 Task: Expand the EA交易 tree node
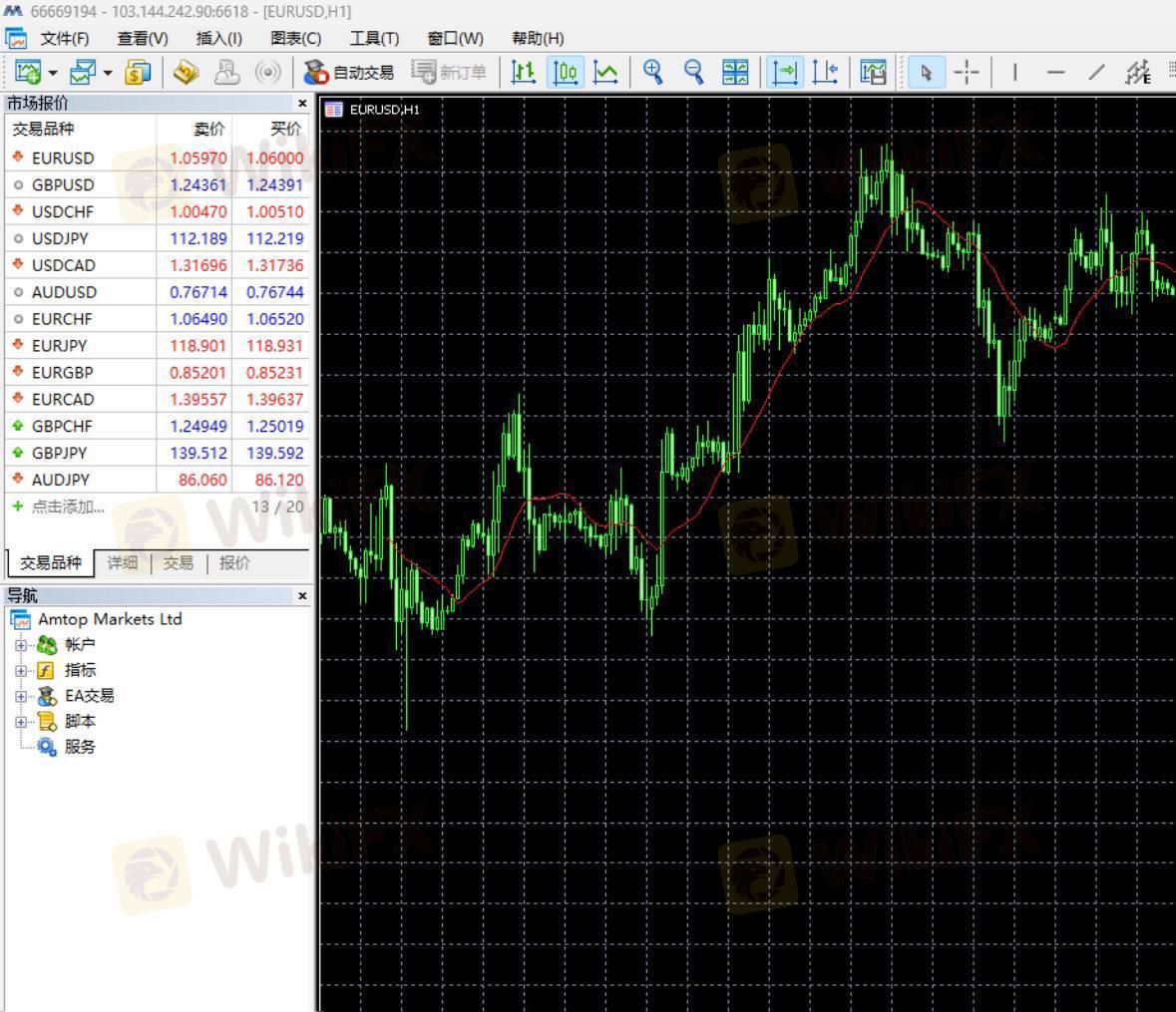coord(21,696)
